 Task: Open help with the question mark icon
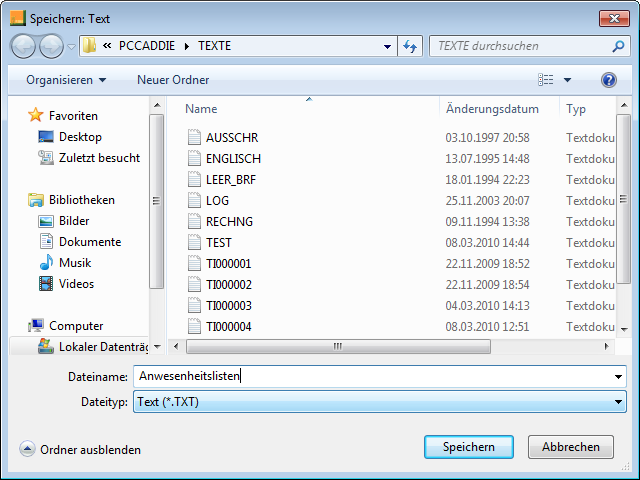click(609, 80)
